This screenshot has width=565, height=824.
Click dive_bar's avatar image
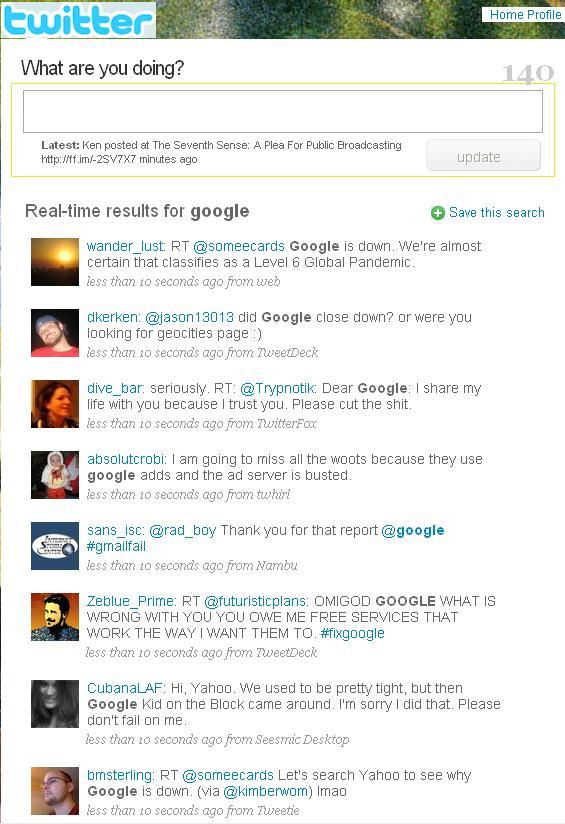pyautogui.click(x=55, y=404)
